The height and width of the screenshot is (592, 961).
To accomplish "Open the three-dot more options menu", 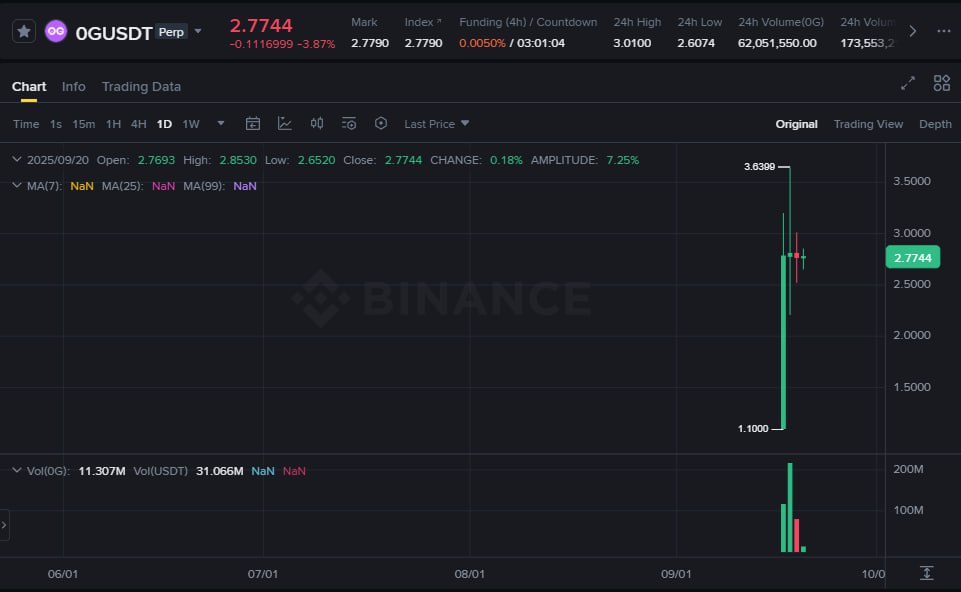I will click(x=944, y=31).
